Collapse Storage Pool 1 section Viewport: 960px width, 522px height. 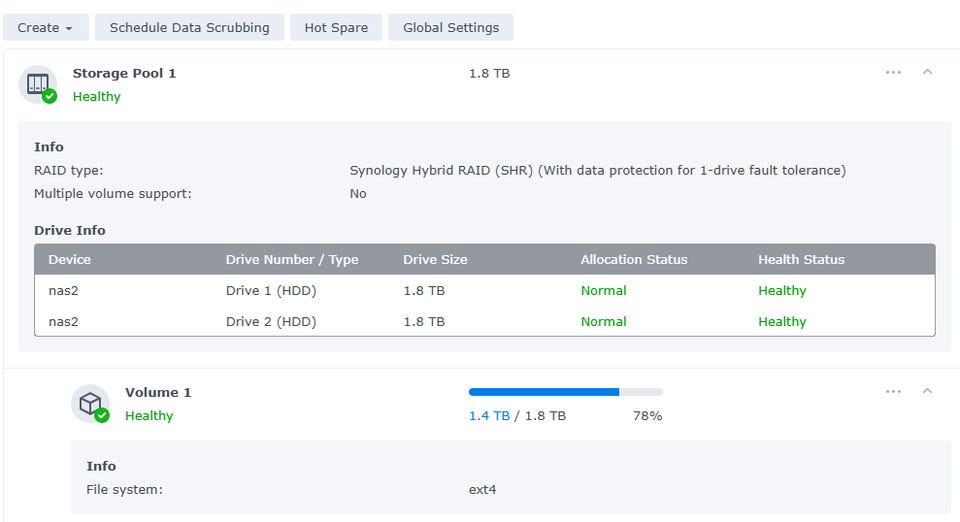point(928,72)
